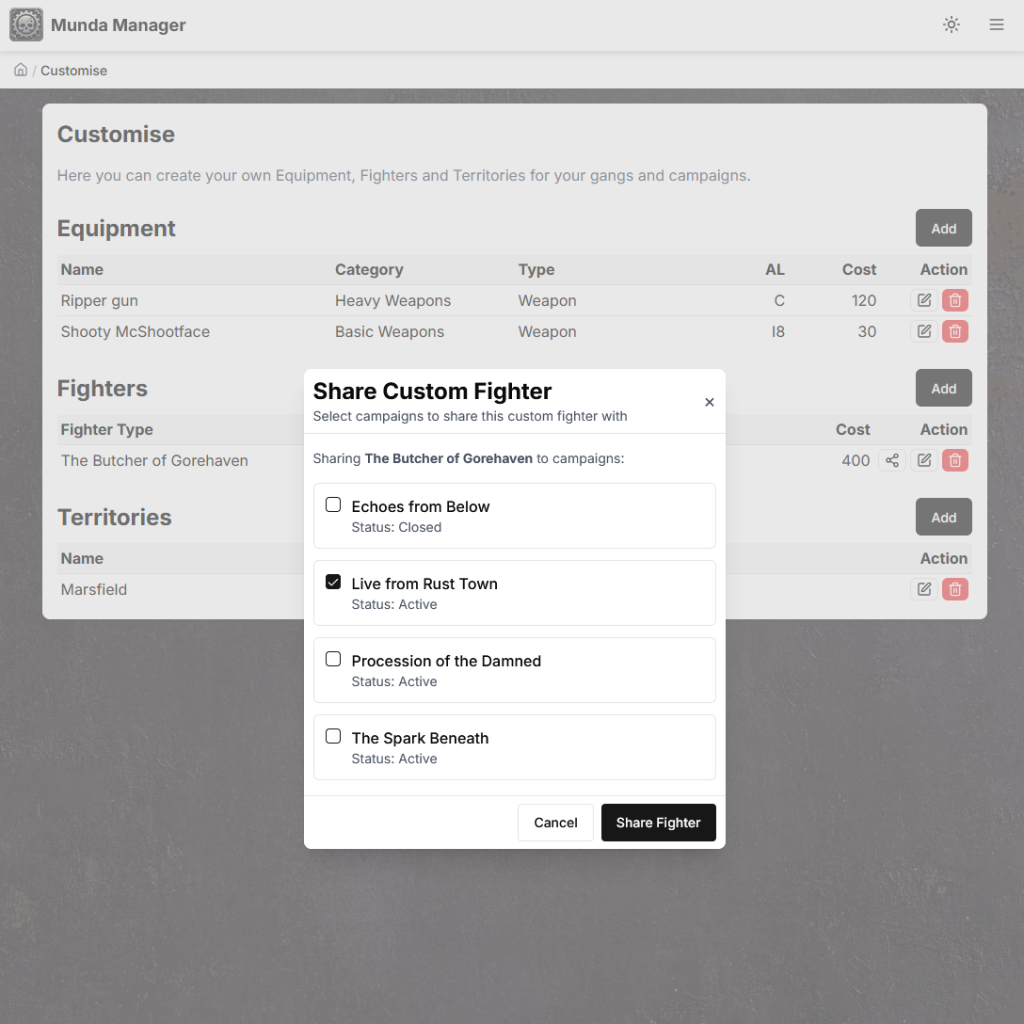Click the Munda Manager skull logo
This screenshot has height=1024, width=1024.
tap(25, 24)
